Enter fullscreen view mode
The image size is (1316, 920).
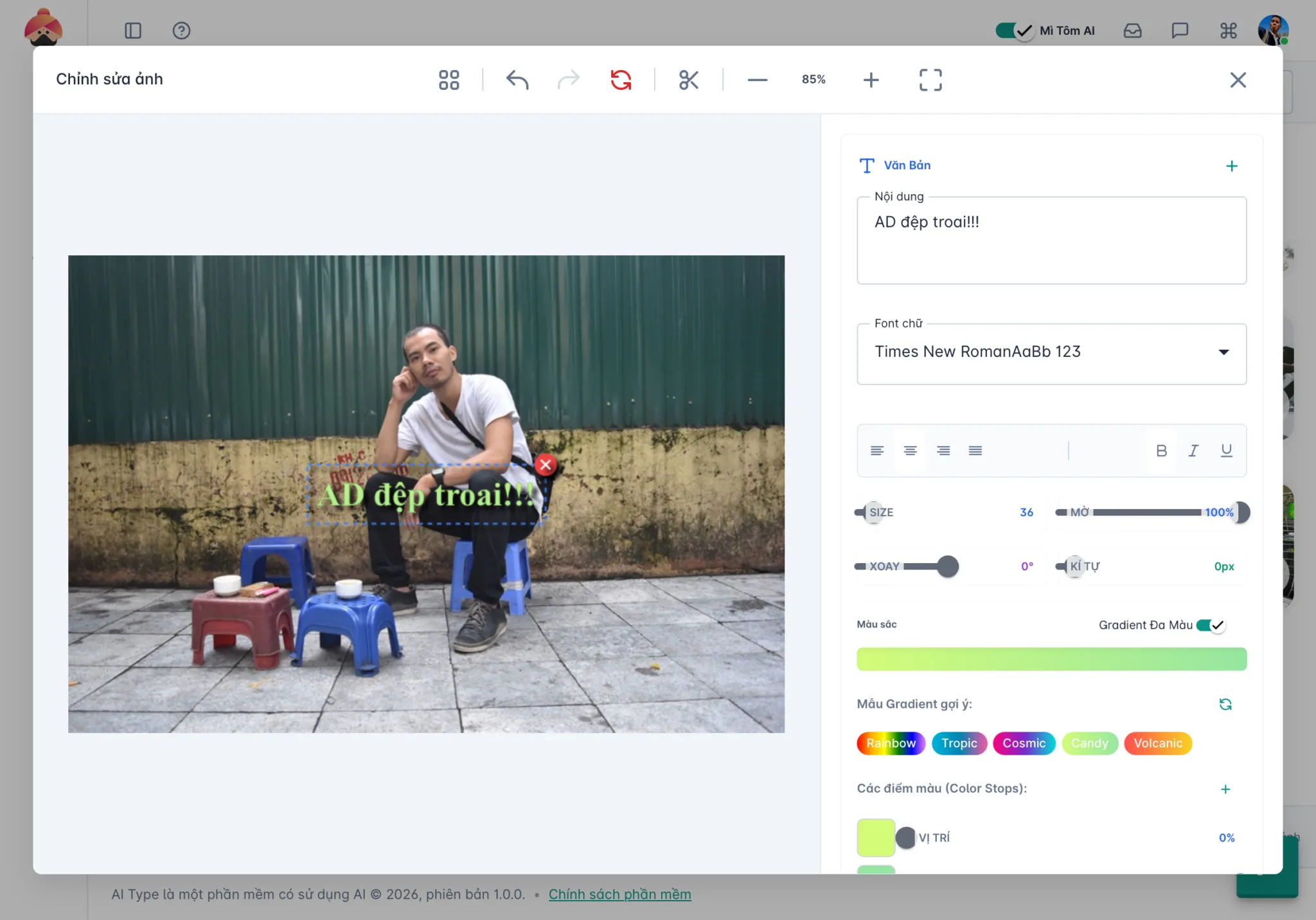point(930,80)
